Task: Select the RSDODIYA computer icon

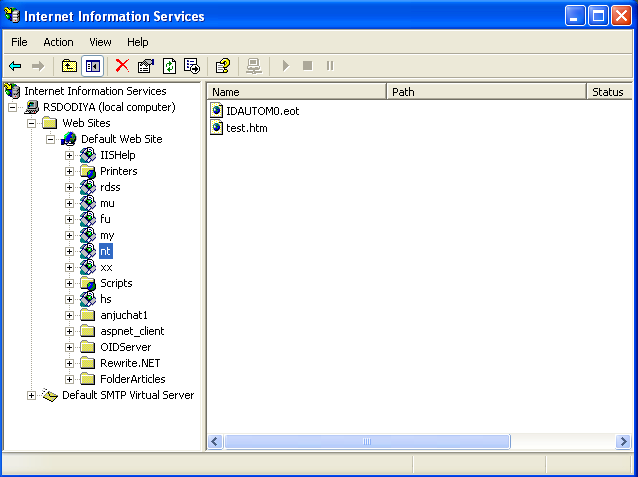Action: tap(31, 107)
